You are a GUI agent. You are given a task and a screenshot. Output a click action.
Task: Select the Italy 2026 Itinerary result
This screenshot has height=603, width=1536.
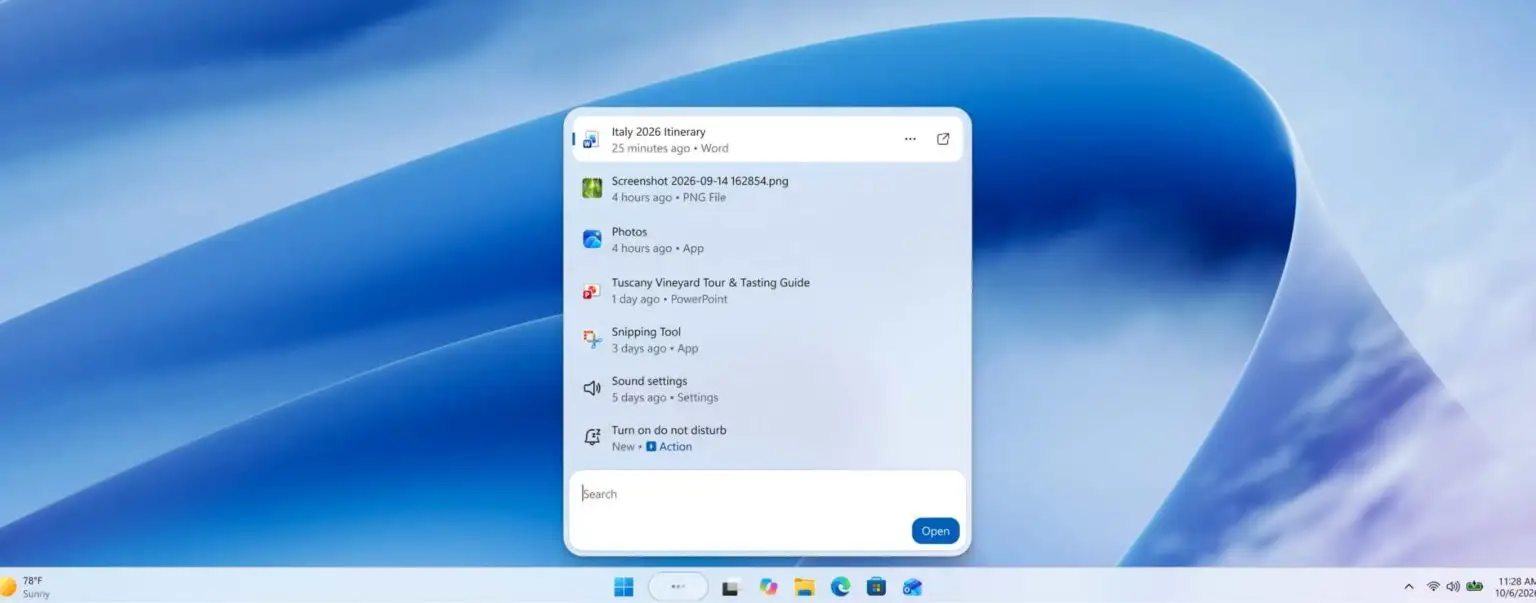click(x=768, y=139)
